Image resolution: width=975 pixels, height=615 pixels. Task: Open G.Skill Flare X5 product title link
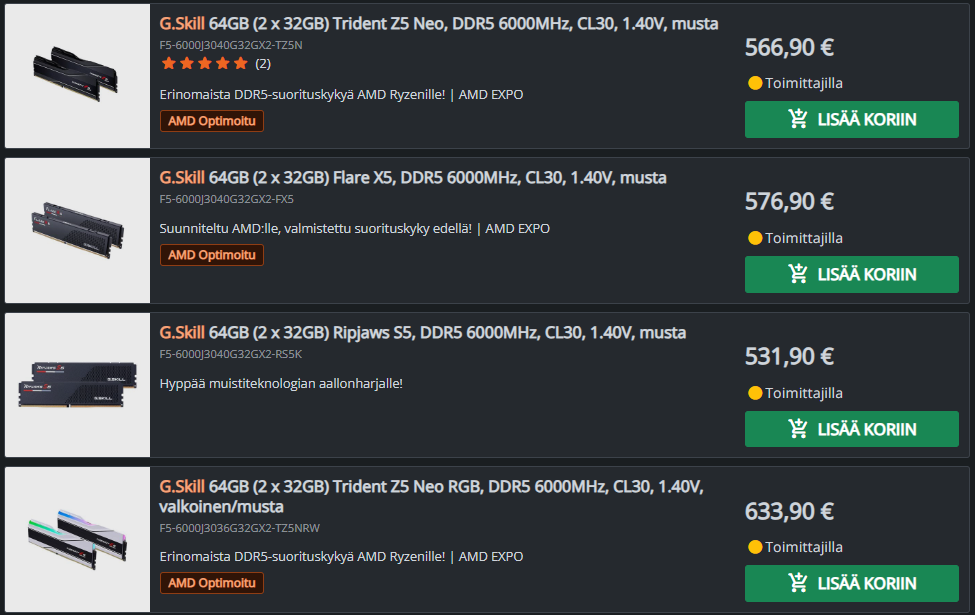[x=413, y=178]
